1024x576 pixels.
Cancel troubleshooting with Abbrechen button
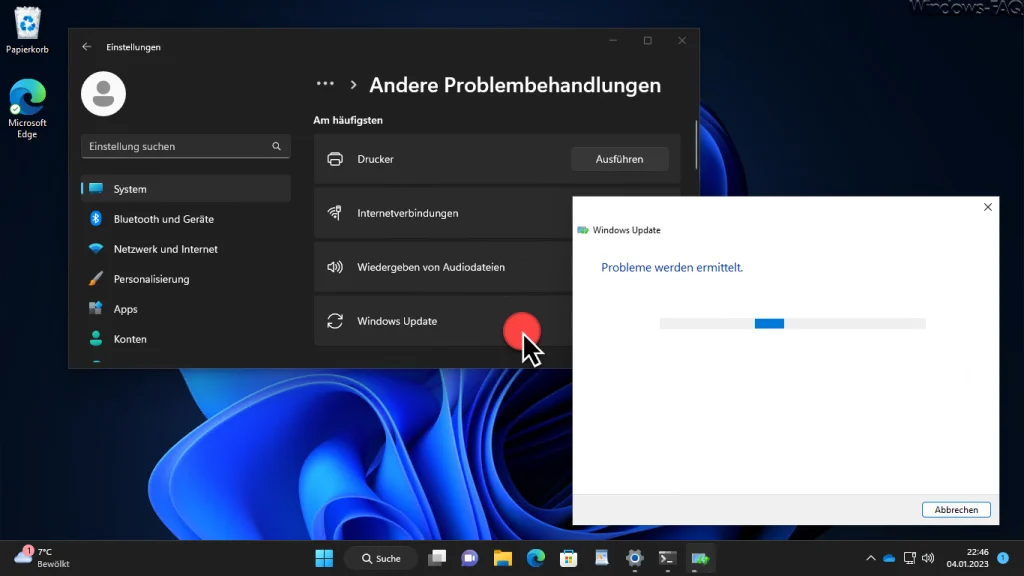click(956, 509)
